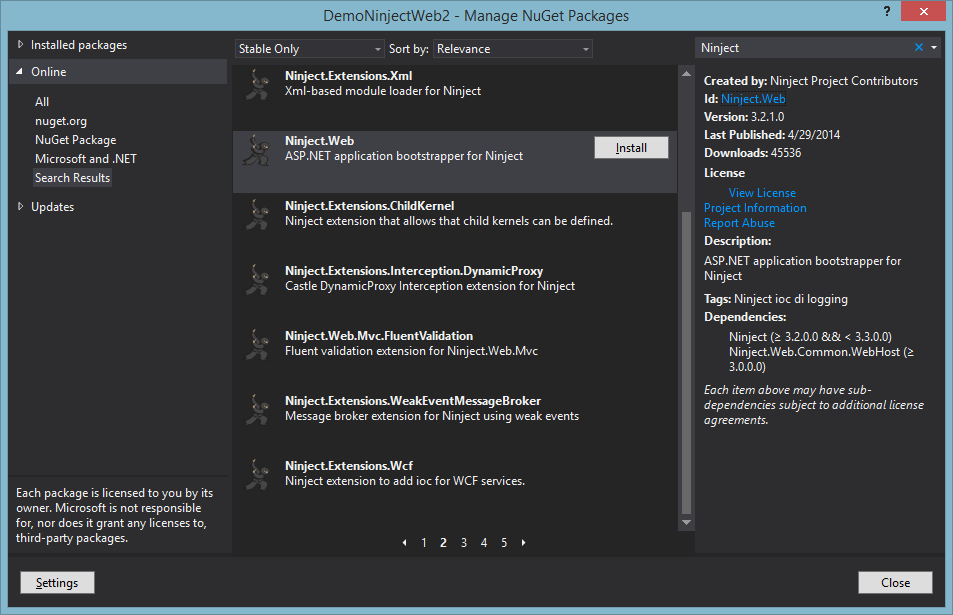Image resolution: width=953 pixels, height=615 pixels.
Task: Select the nuget.org source
Action: click(61, 121)
